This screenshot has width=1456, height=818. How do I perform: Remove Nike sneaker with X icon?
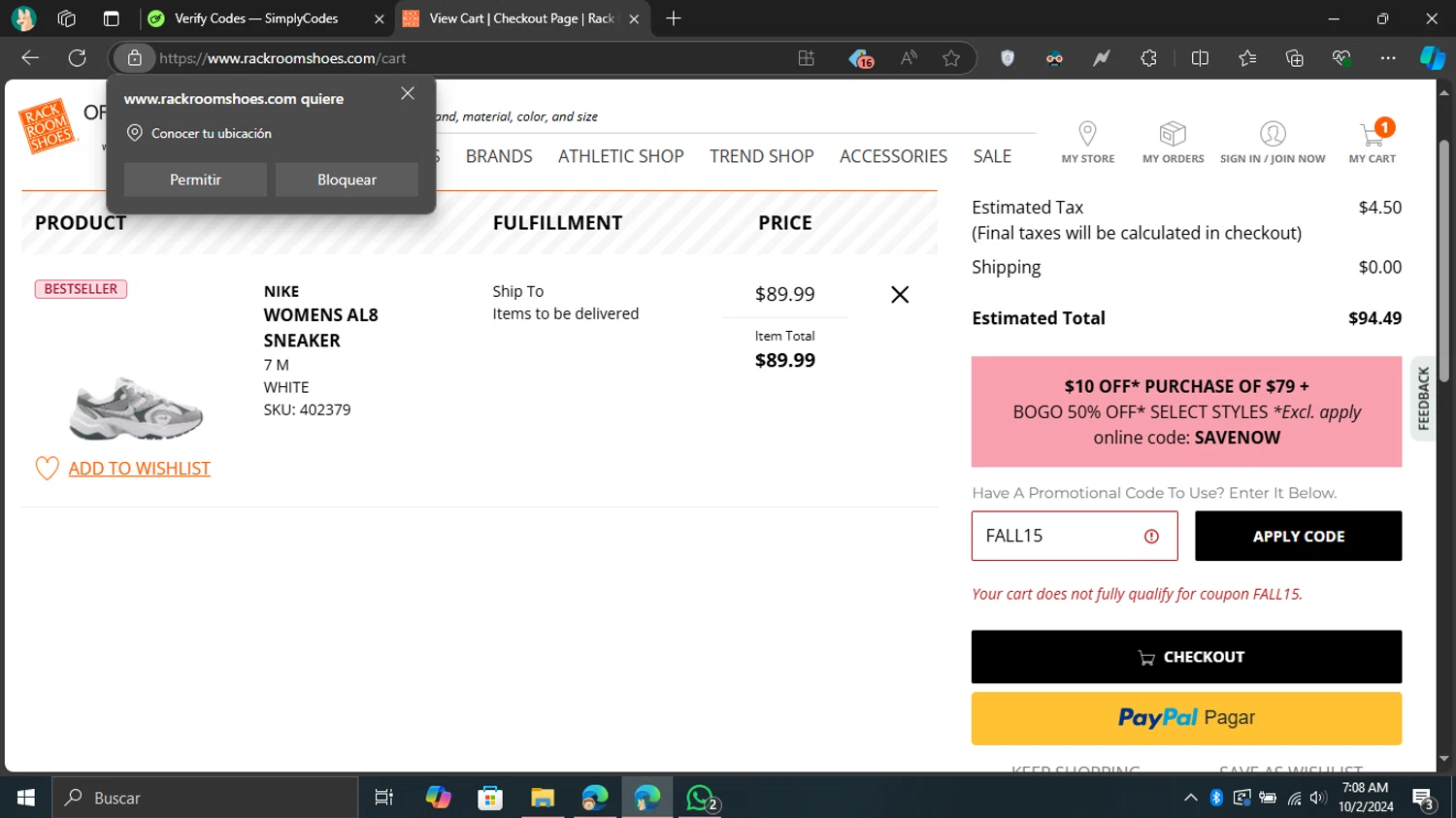point(900,294)
